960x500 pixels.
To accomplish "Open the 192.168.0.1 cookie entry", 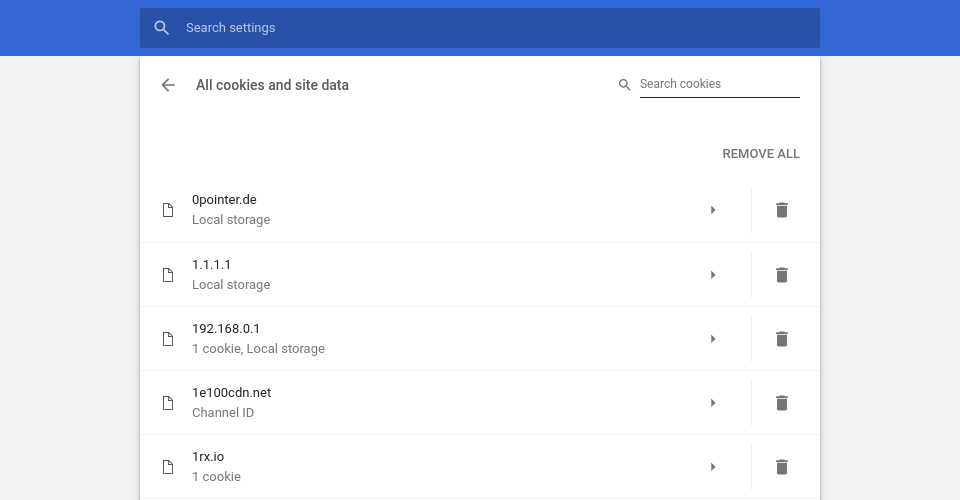I will coord(446,339).
